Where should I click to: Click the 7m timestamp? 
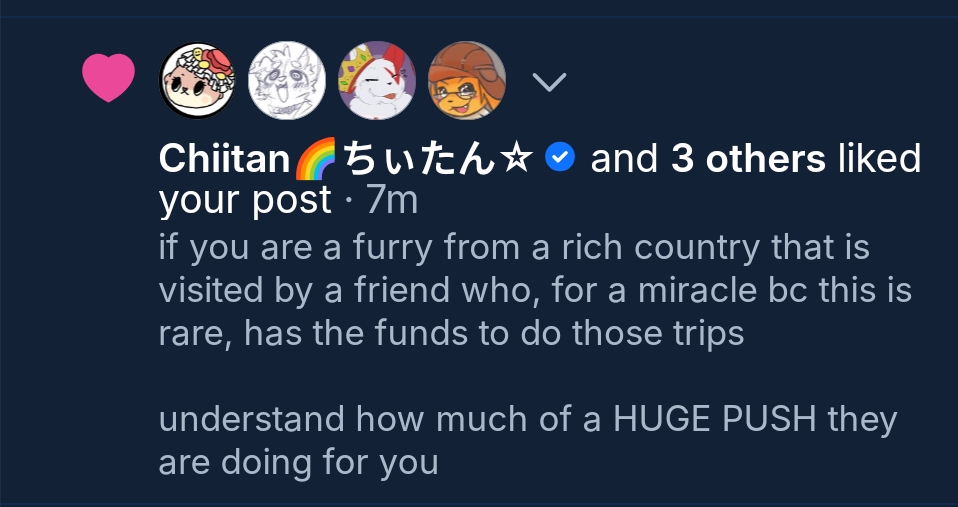tap(392, 200)
